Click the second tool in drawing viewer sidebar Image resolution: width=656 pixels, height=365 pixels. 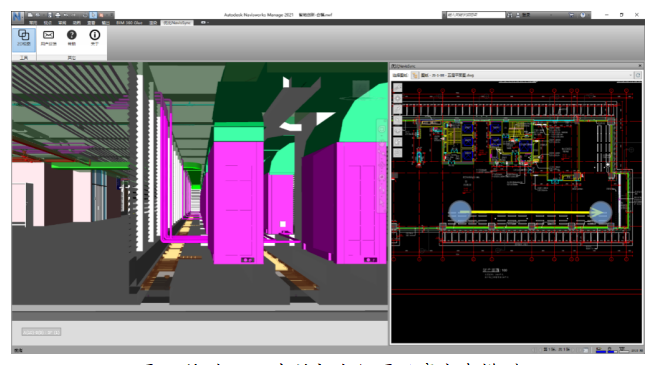[397, 98]
